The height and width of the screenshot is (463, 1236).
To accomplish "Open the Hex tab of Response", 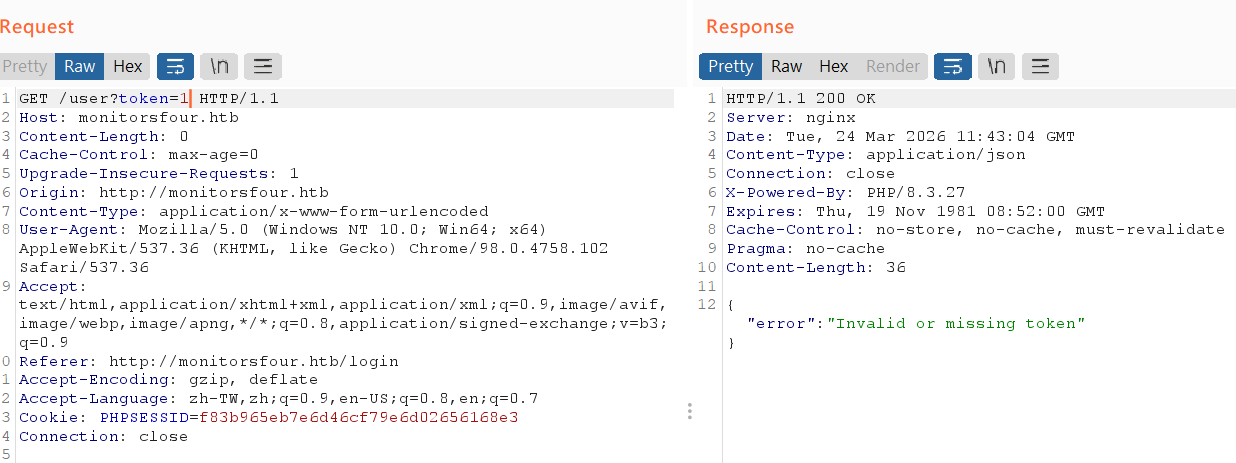I will (833, 67).
